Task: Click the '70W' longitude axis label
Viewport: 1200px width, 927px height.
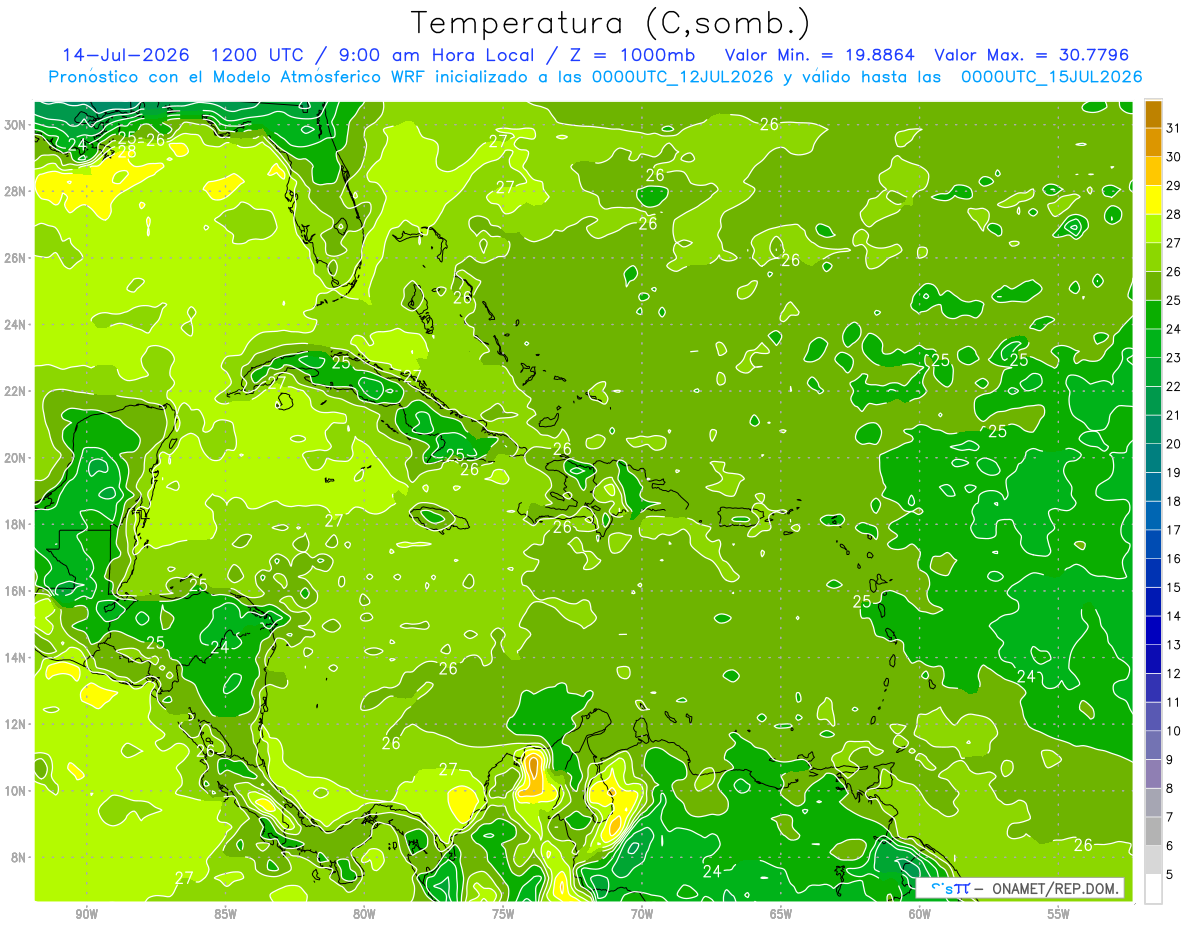Action: (642, 914)
